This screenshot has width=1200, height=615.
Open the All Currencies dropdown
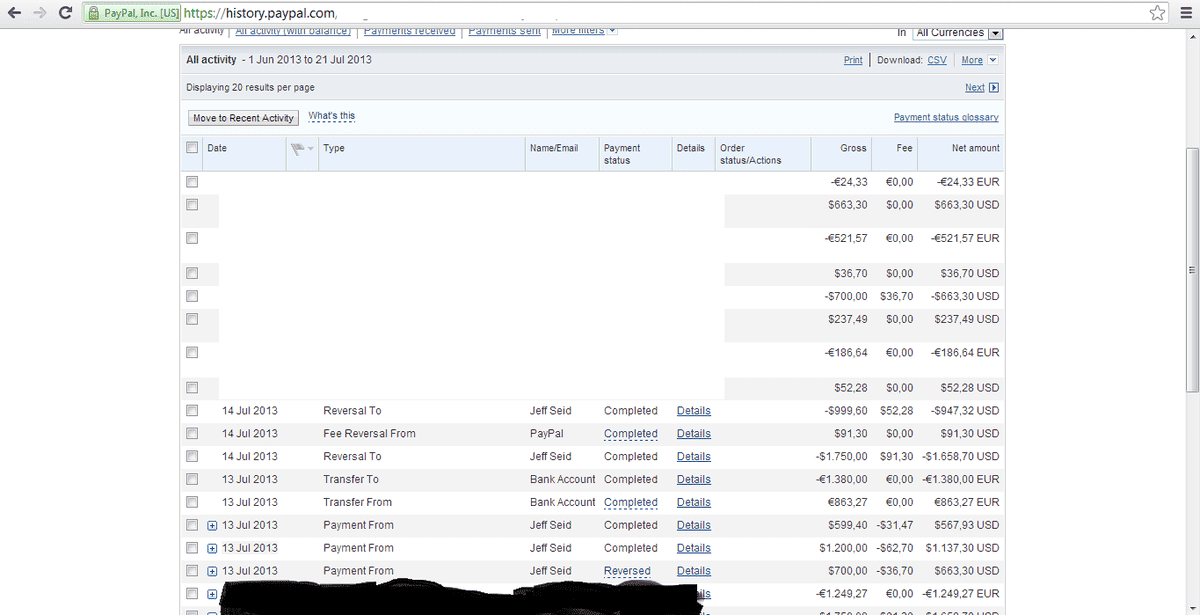(958, 33)
